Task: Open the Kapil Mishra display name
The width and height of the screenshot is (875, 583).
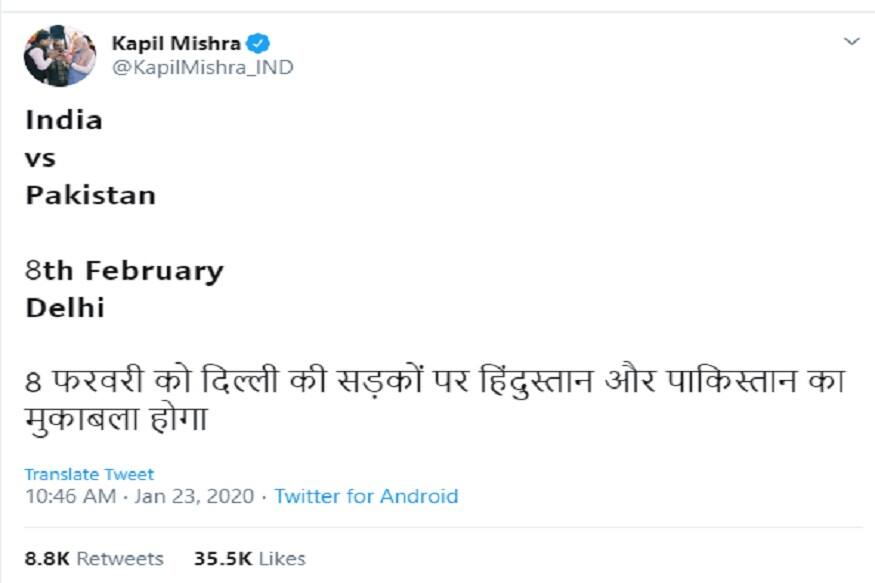Action: pos(176,43)
